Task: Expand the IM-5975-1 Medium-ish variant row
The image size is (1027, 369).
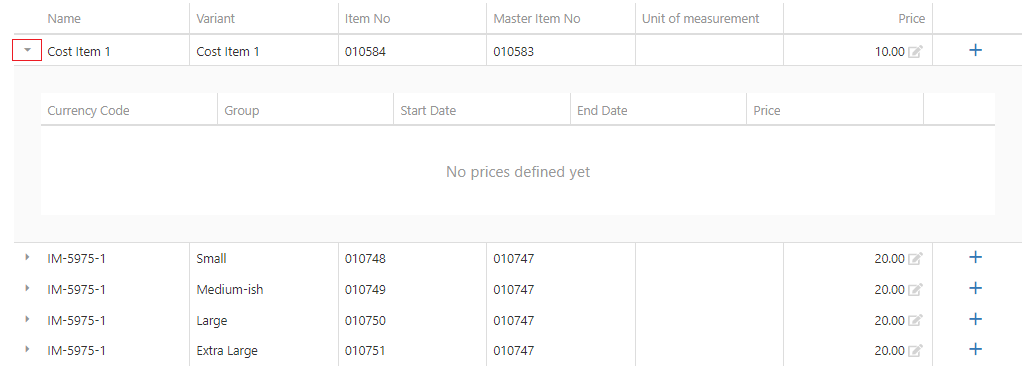Action: [x=28, y=288]
